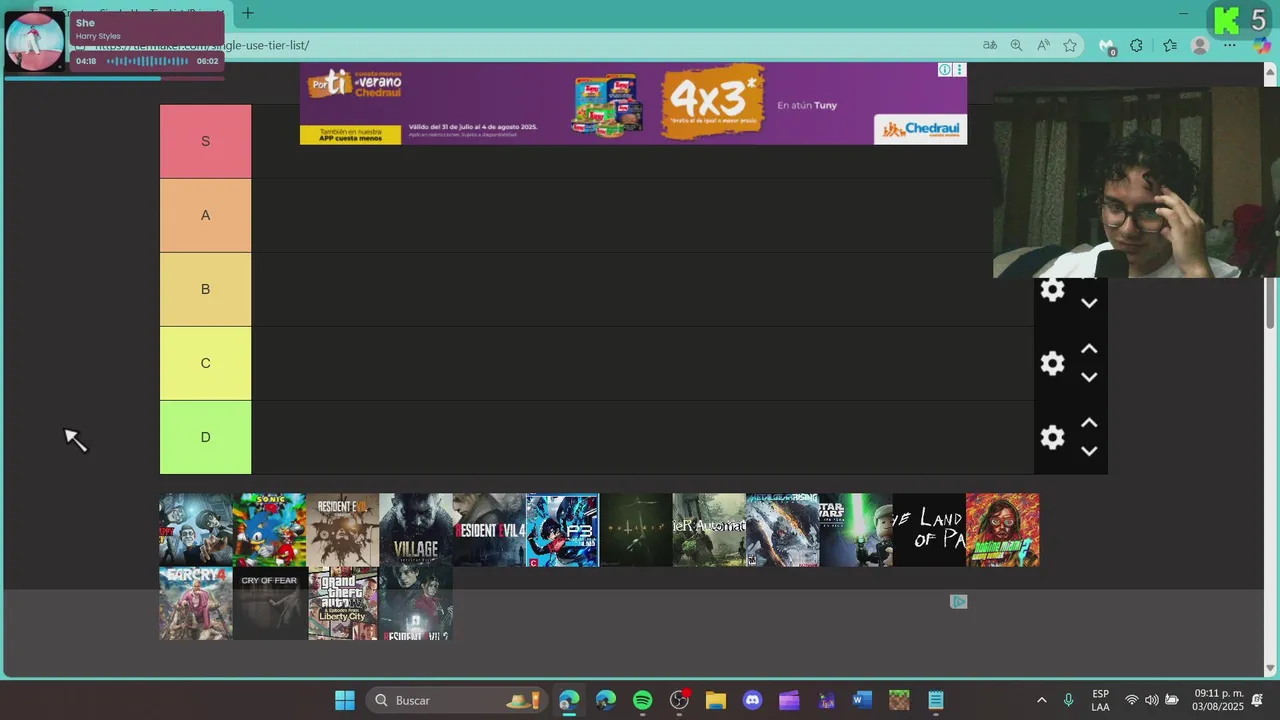This screenshot has width=1280, height=720.
Task: Click the zoom magnifier in address bar
Action: [x=1016, y=45]
